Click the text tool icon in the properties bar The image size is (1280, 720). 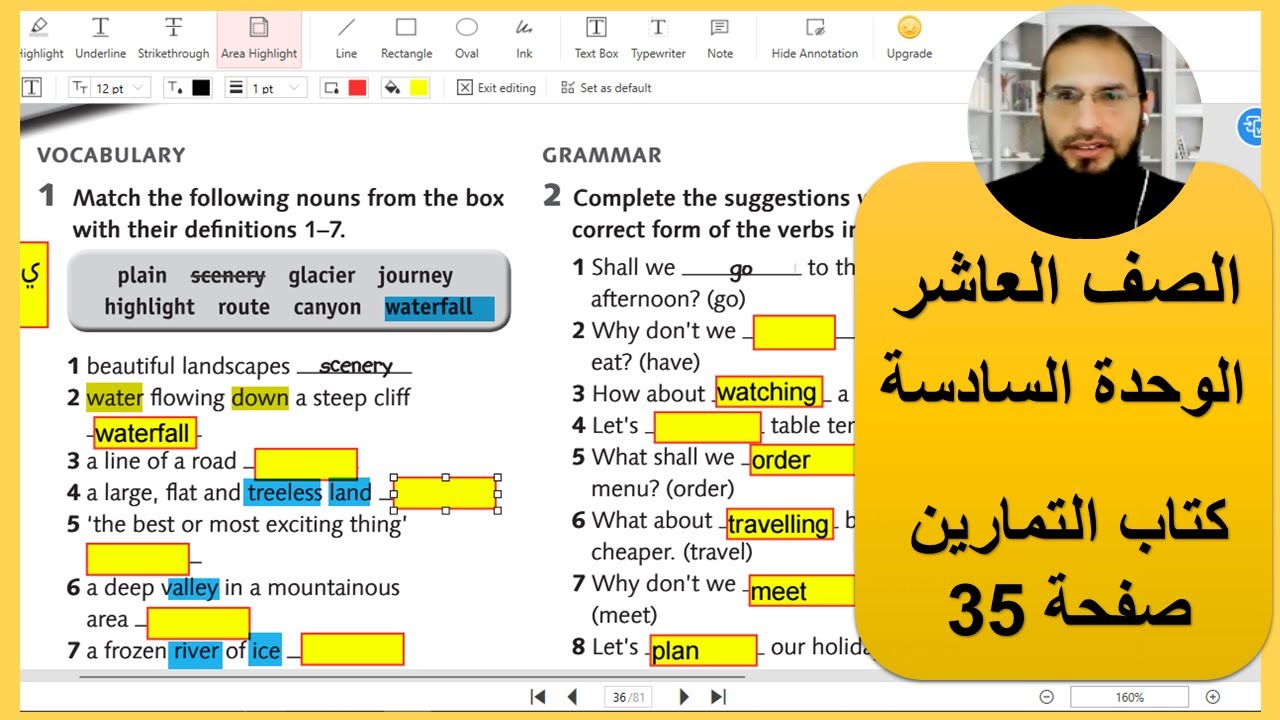[x=32, y=88]
